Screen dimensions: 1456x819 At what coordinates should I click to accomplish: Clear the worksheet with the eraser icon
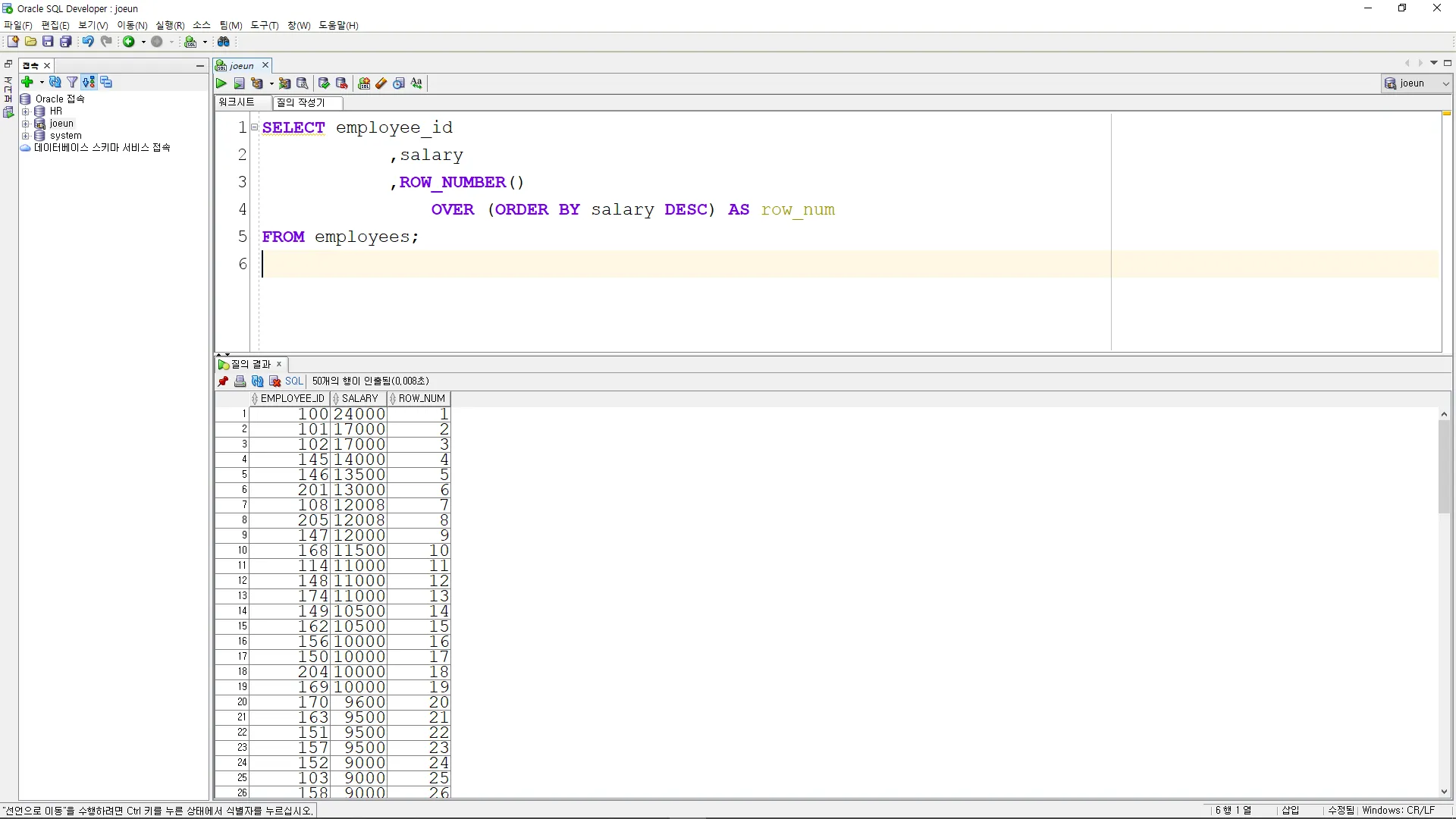(381, 83)
